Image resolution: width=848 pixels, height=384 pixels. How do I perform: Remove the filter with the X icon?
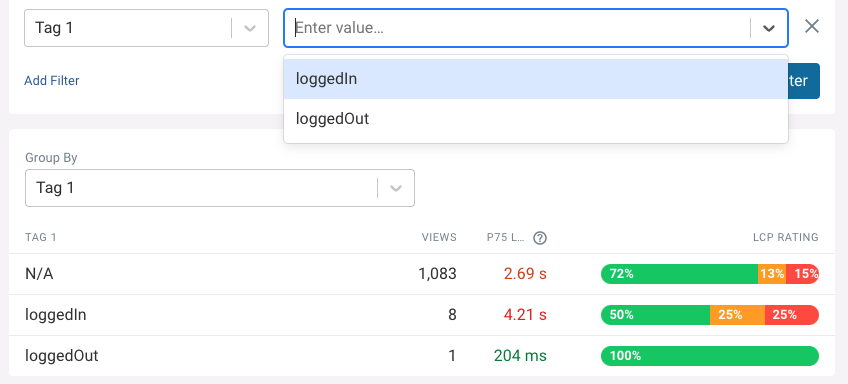pyautogui.click(x=812, y=27)
